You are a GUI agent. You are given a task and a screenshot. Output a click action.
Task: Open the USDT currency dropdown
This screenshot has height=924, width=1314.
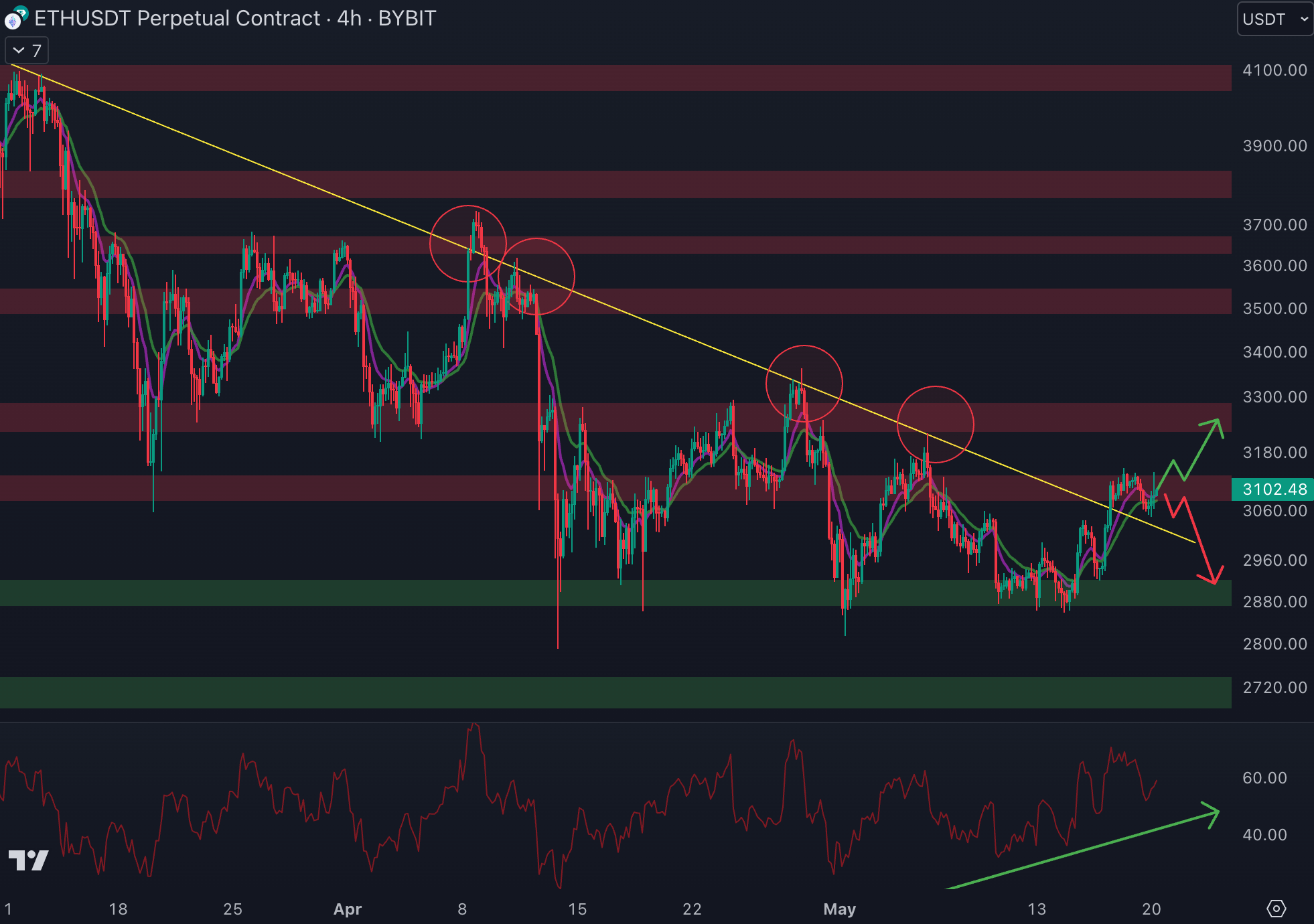[x=1274, y=19]
